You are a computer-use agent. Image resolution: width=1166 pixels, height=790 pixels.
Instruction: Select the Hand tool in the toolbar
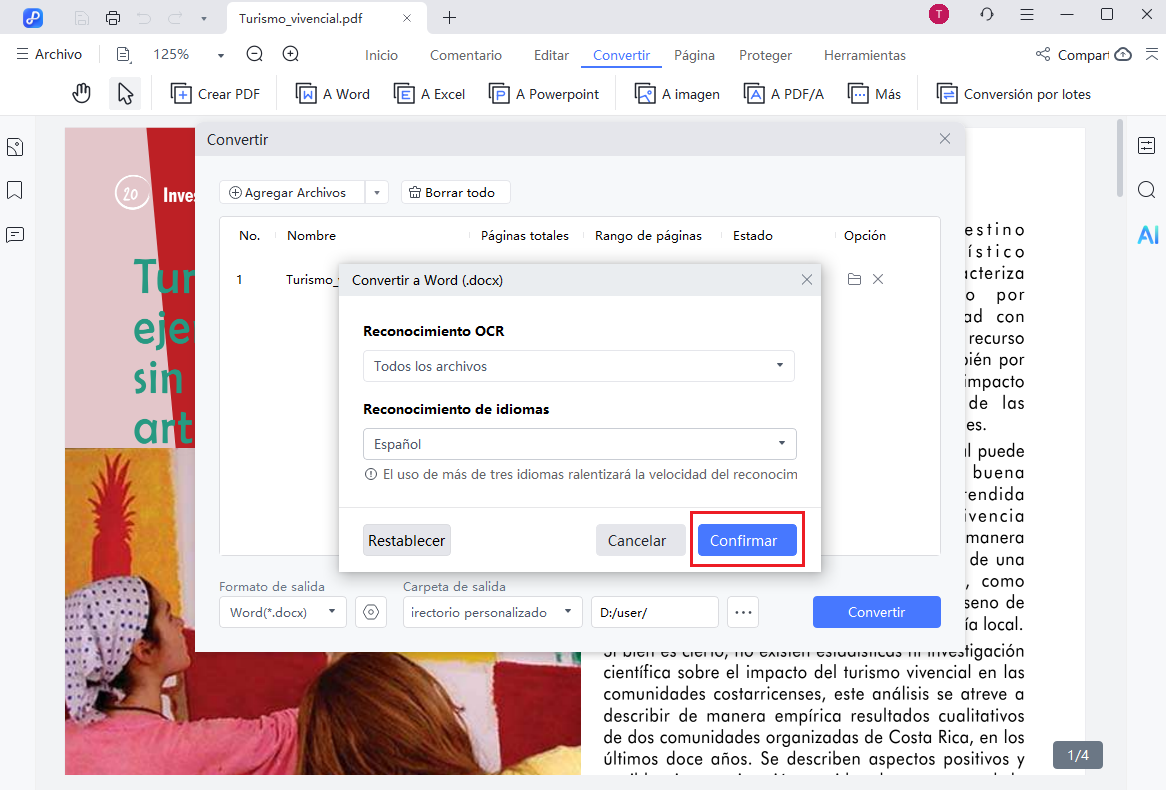[x=81, y=92]
